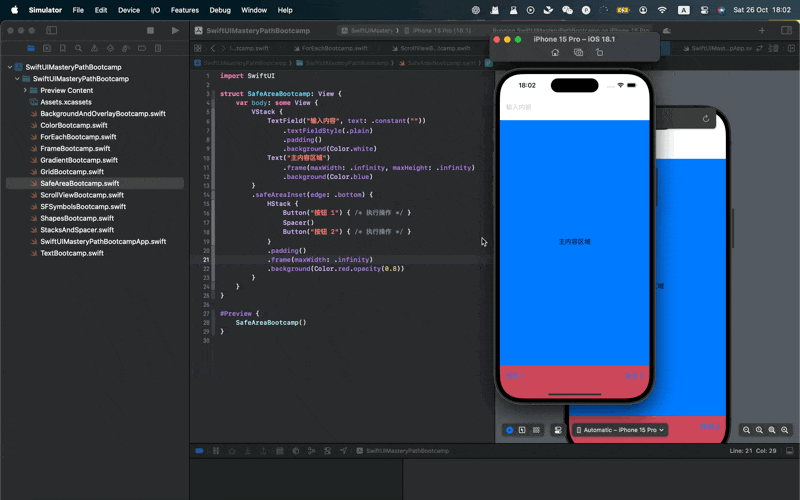Screen dimensions: 800x500
Task: Click the text field in the simulator
Action: point(573,106)
